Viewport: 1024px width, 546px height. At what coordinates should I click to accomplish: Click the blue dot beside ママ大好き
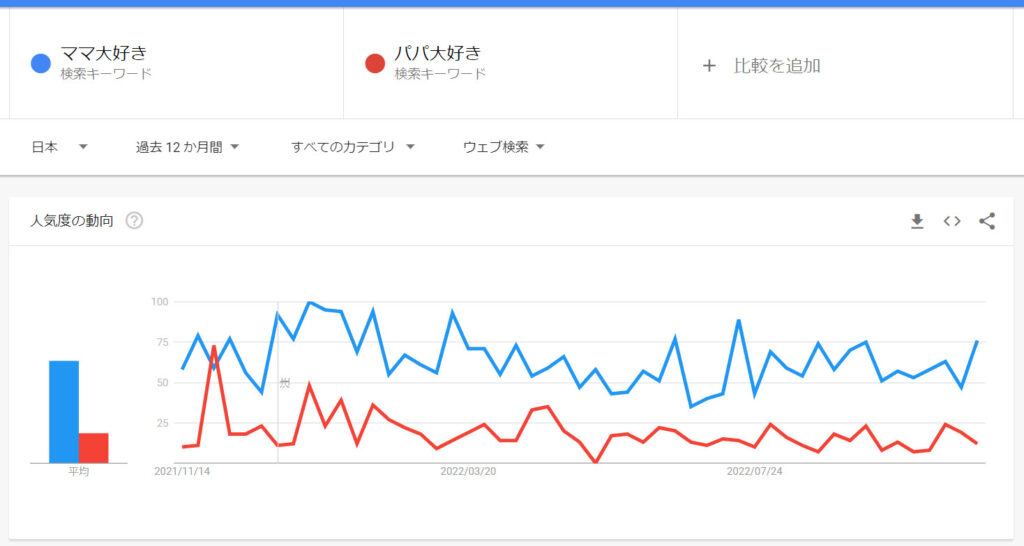(x=40, y=63)
